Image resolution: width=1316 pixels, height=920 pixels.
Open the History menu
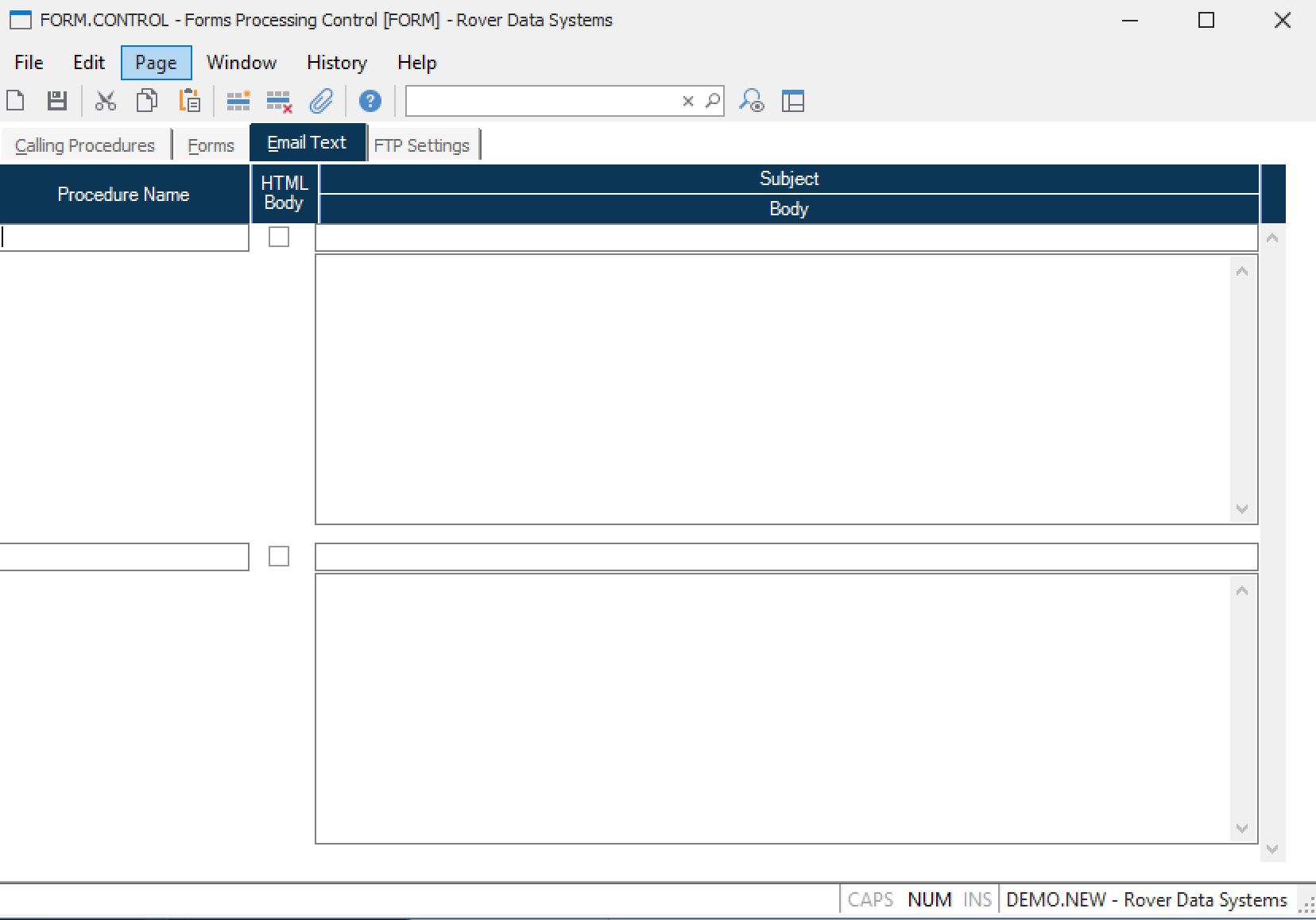tap(336, 63)
